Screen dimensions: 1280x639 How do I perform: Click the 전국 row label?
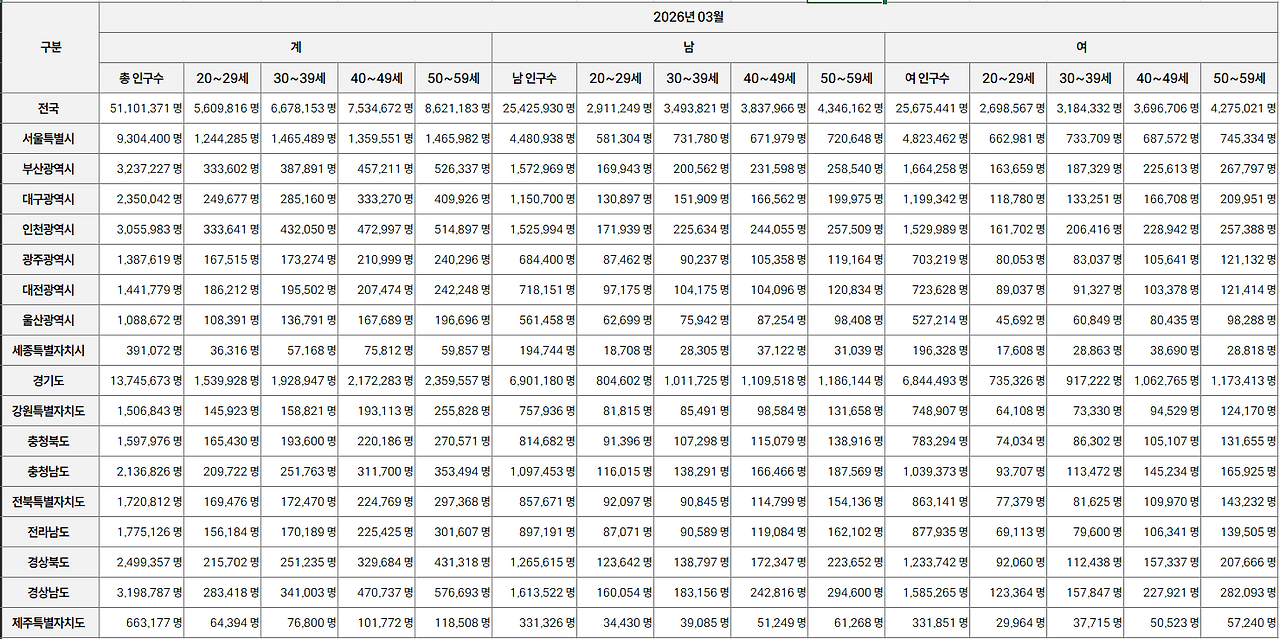[x=50, y=109]
